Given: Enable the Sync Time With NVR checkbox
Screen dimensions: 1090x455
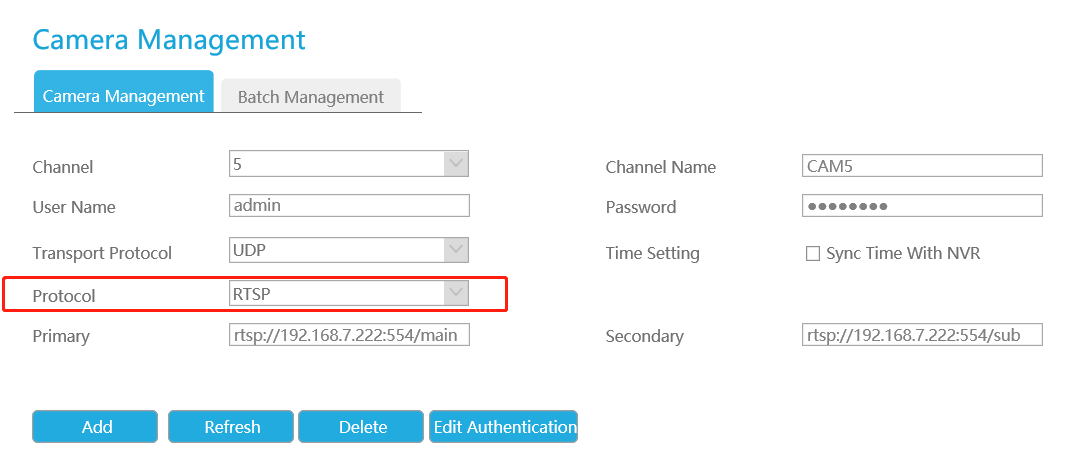Looking at the screenshot, I should point(813,254).
